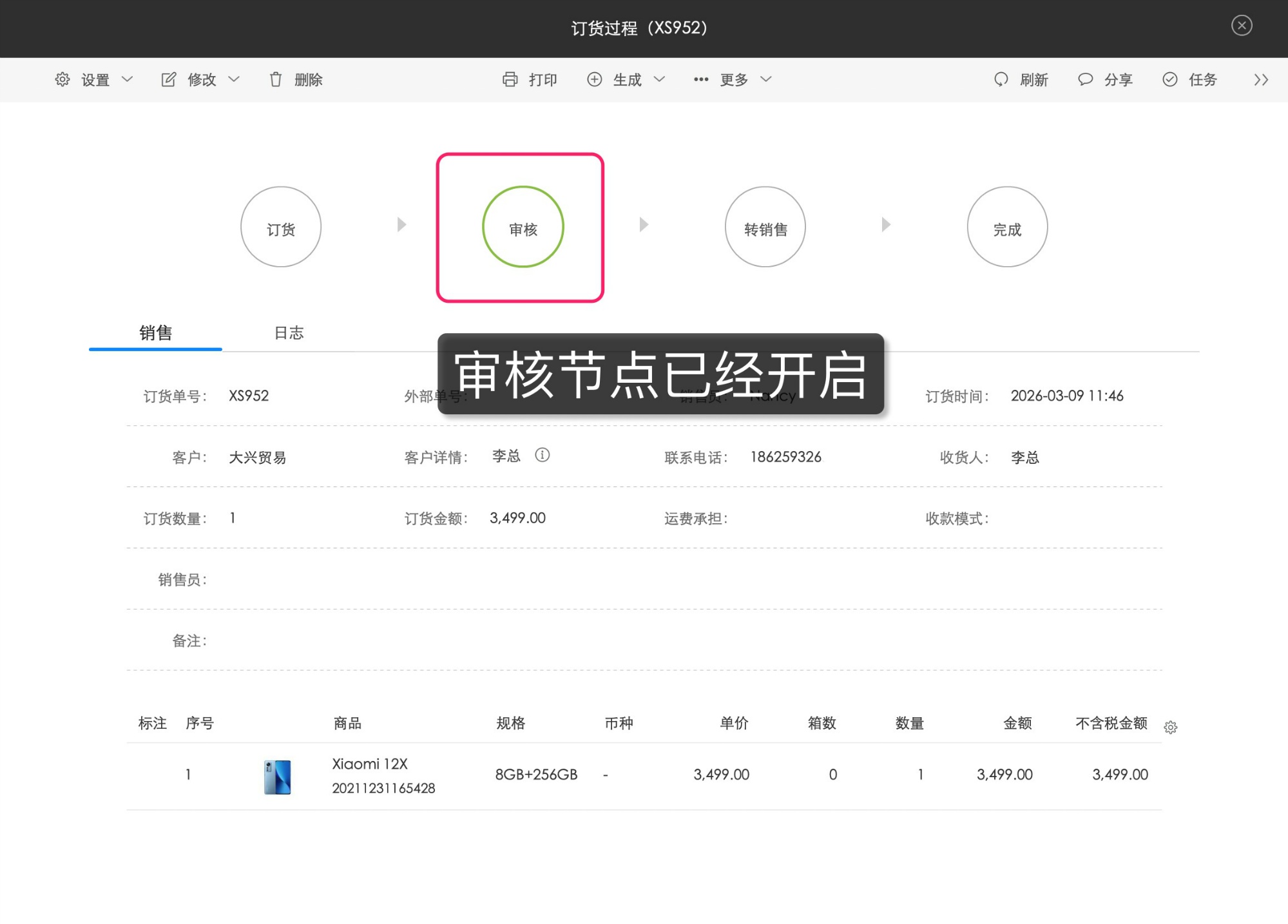Open the 设置 settings menu
The height and width of the screenshot is (924, 1288).
click(x=94, y=79)
